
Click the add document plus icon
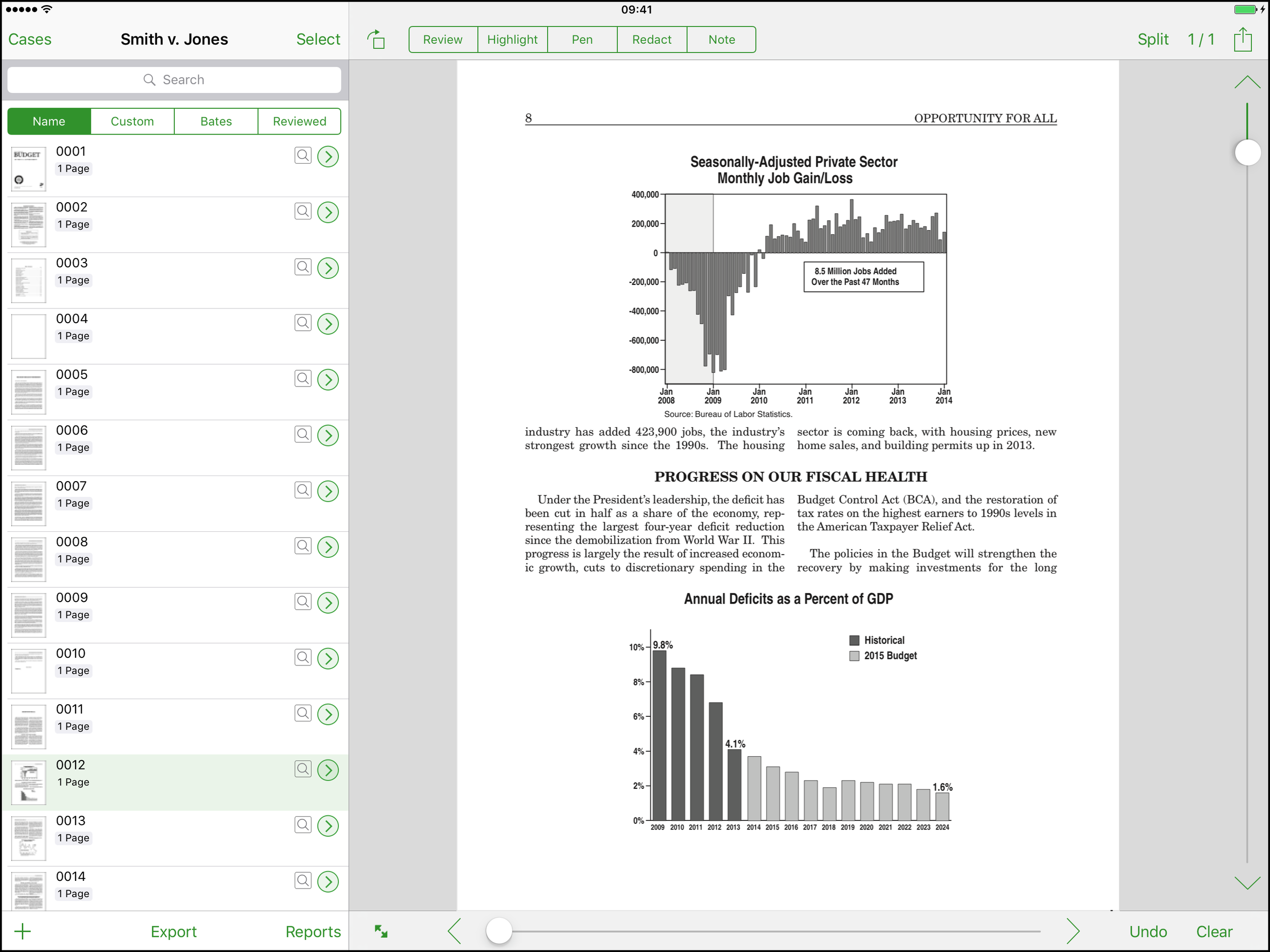click(x=22, y=931)
